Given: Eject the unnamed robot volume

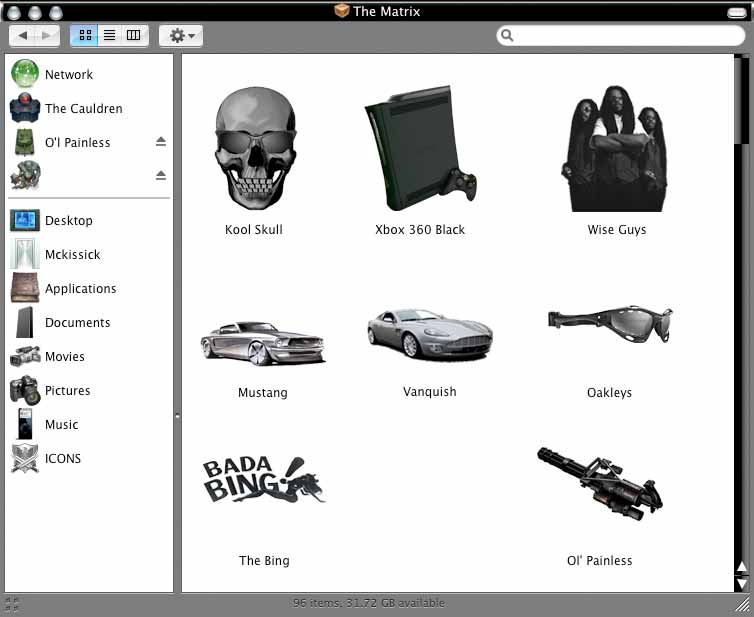Looking at the screenshot, I should click(161, 176).
